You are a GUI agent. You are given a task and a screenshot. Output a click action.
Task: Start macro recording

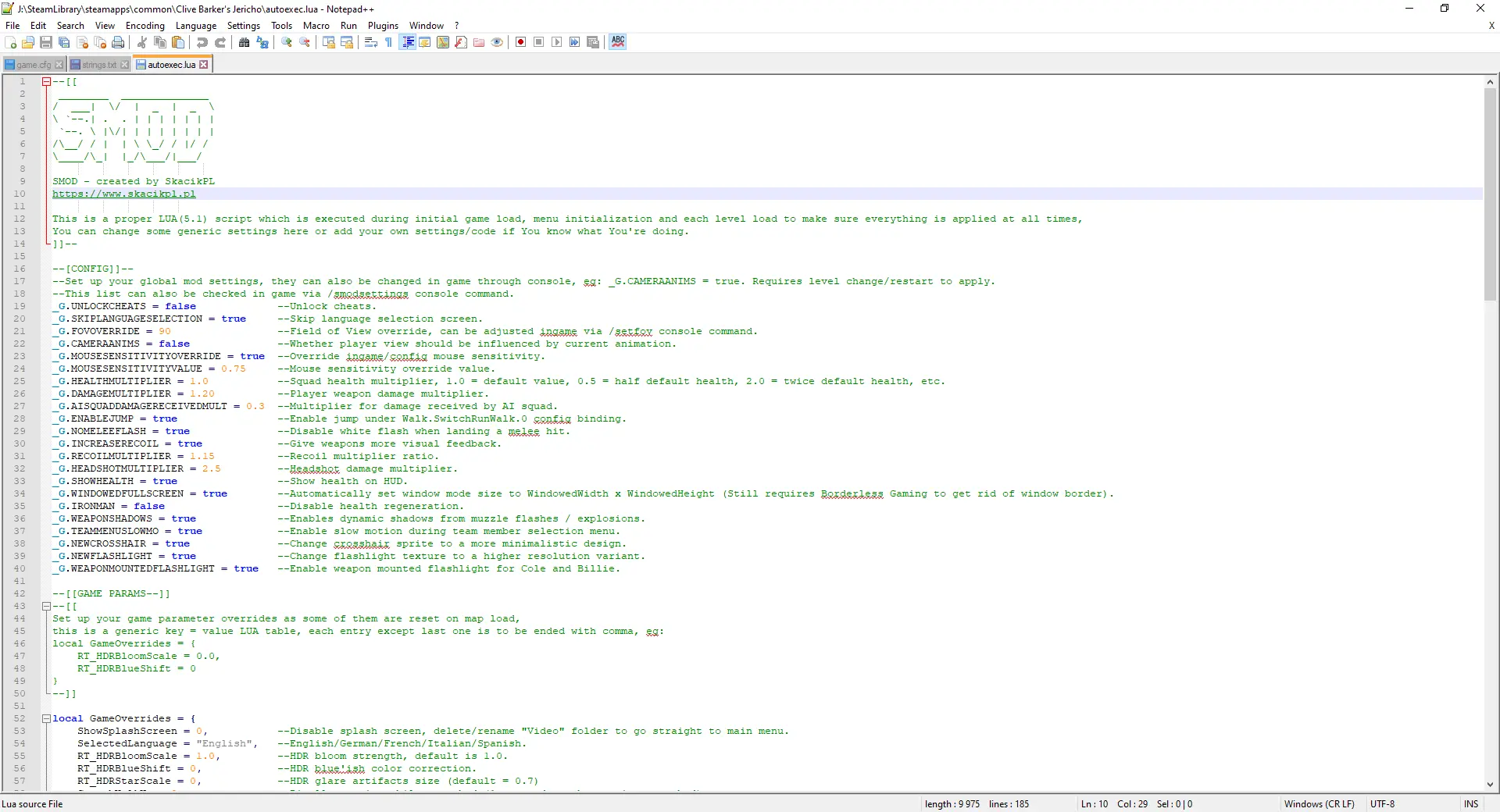click(x=521, y=42)
